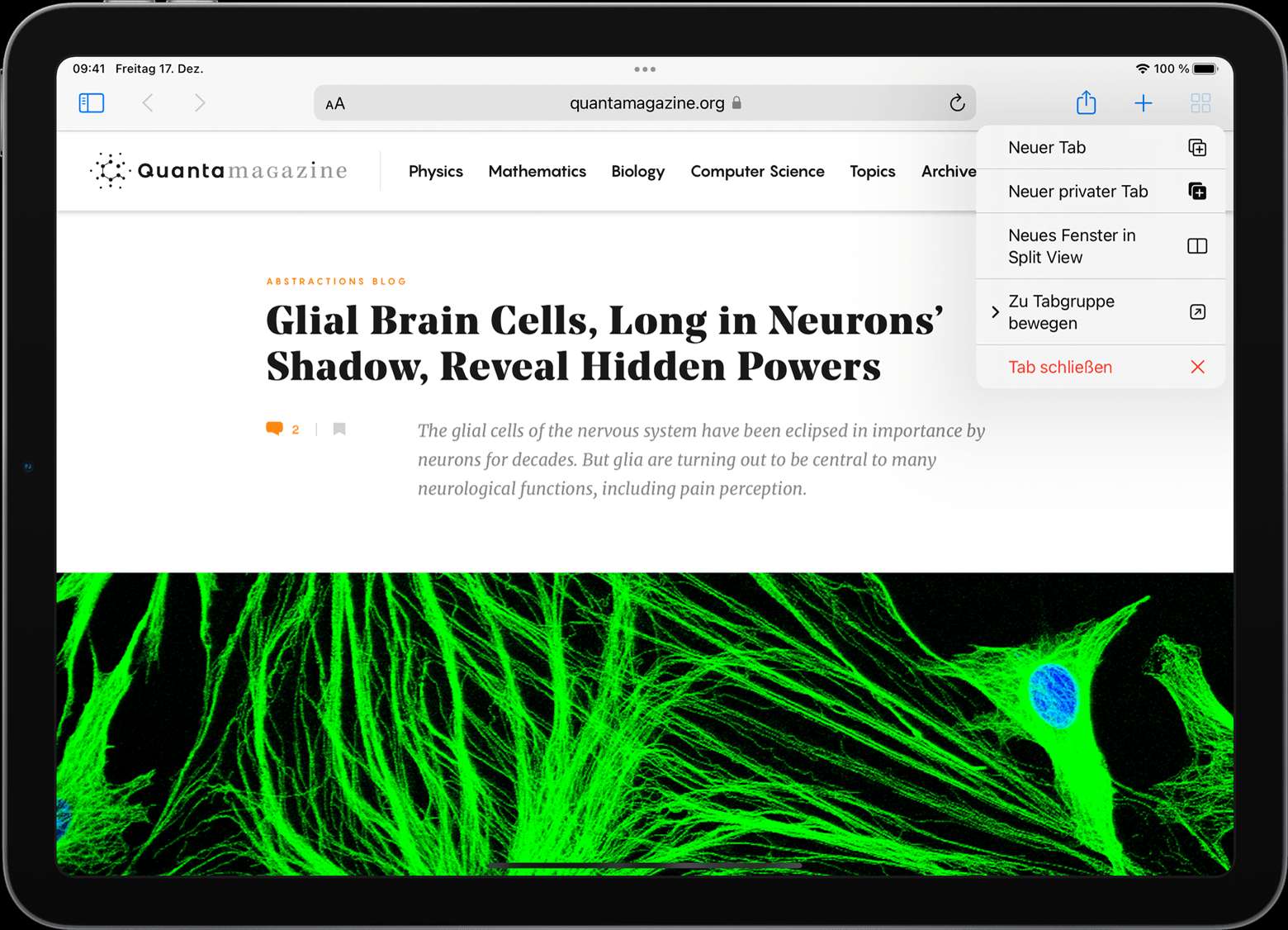
Task: Tap the plus new tab button
Action: point(1143,103)
